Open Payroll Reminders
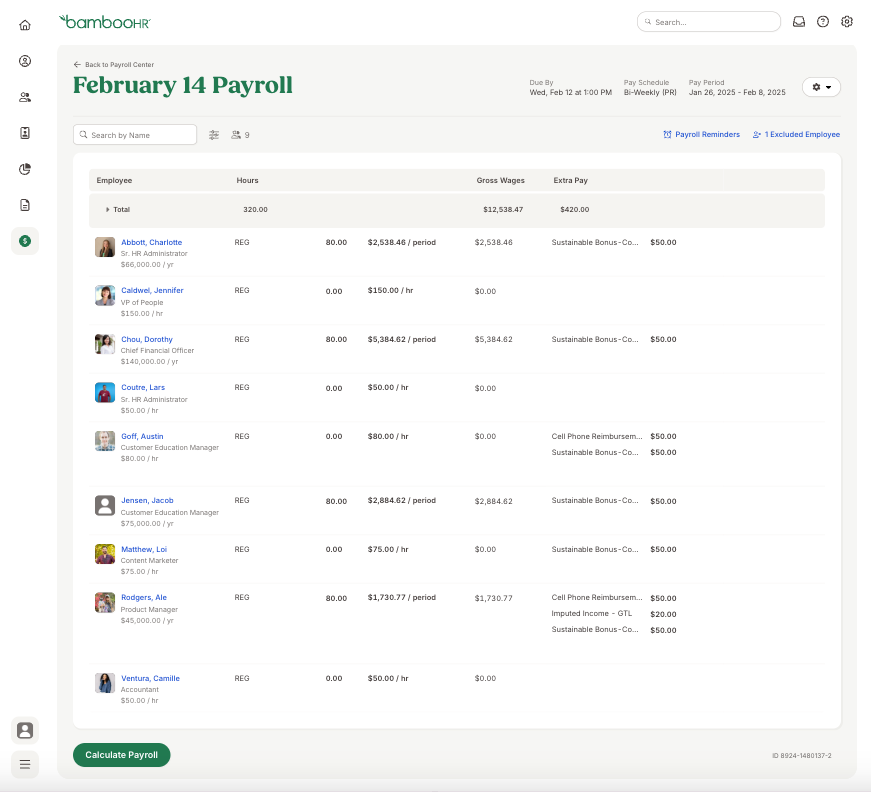The image size is (871, 792). pos(701,134)
